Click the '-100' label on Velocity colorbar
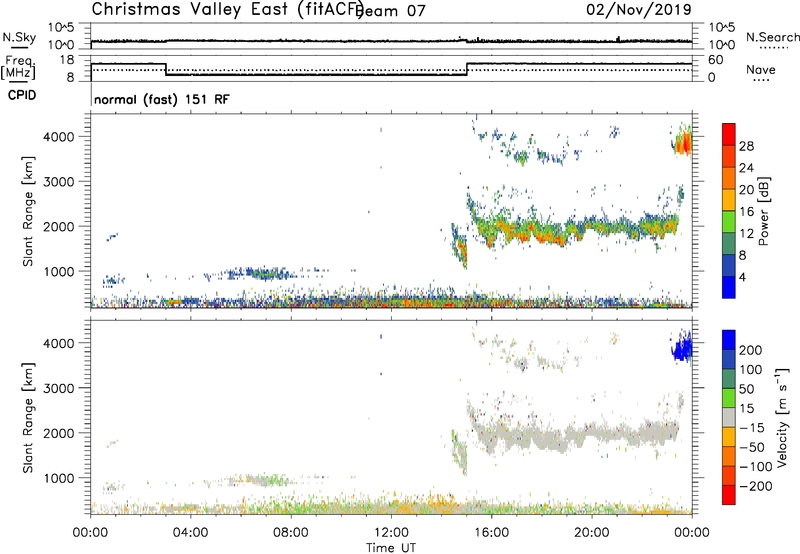This screenshot has height=554, width=800. pyautogui.click(x=755, y=466)
